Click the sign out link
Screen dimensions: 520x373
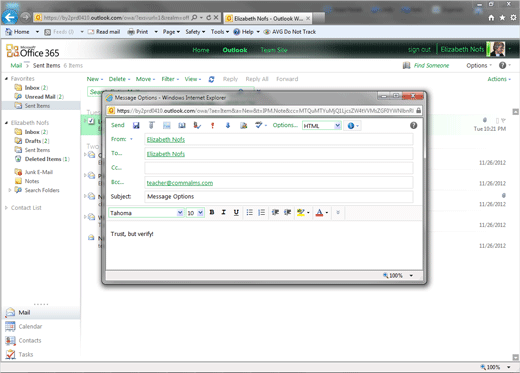(x=419, y=50)
